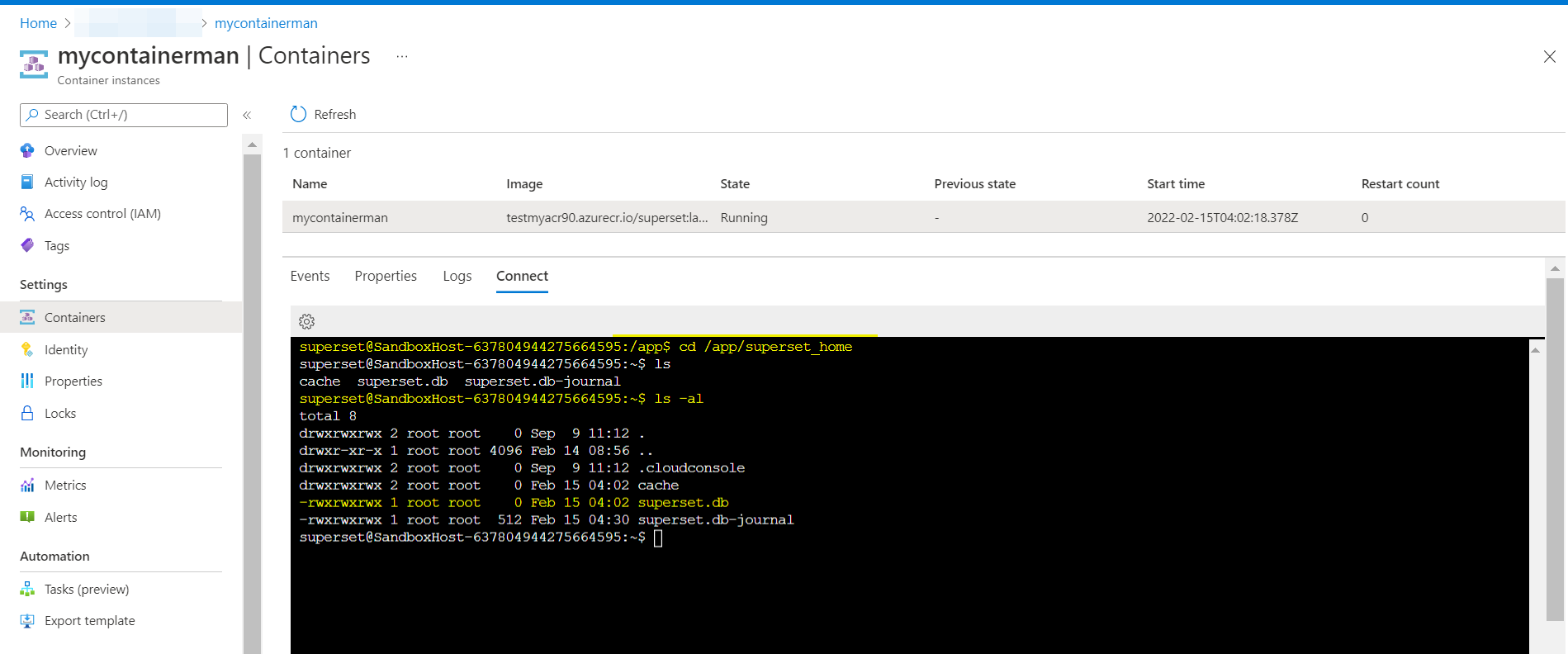The image size is (1568, 654).
Task: Click the Start time column header
Action: pos(1176,183)
